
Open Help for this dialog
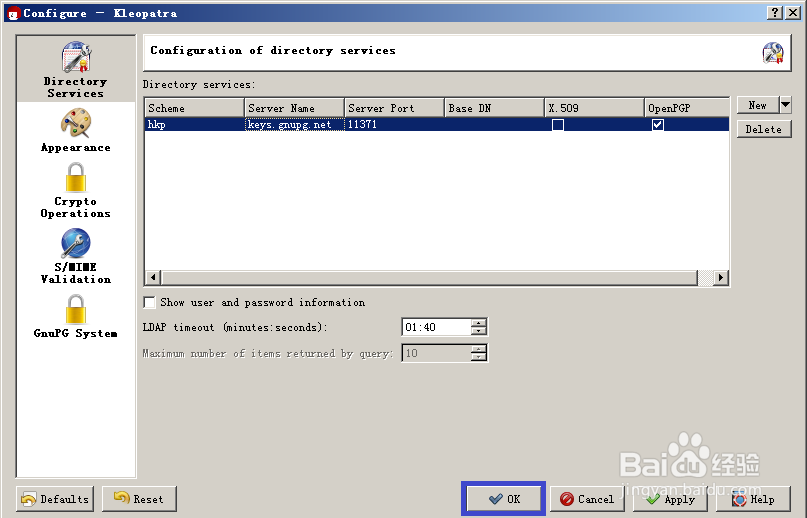click(753, 498)
